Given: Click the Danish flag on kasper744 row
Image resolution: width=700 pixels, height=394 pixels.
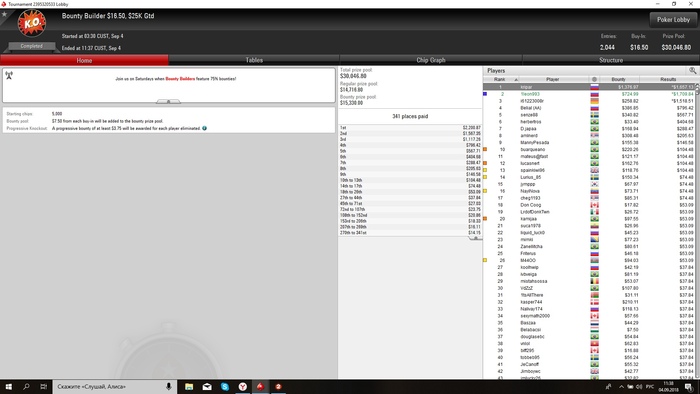Looking at the screenshot, I should pyautogui.click(x=594, y=302).
